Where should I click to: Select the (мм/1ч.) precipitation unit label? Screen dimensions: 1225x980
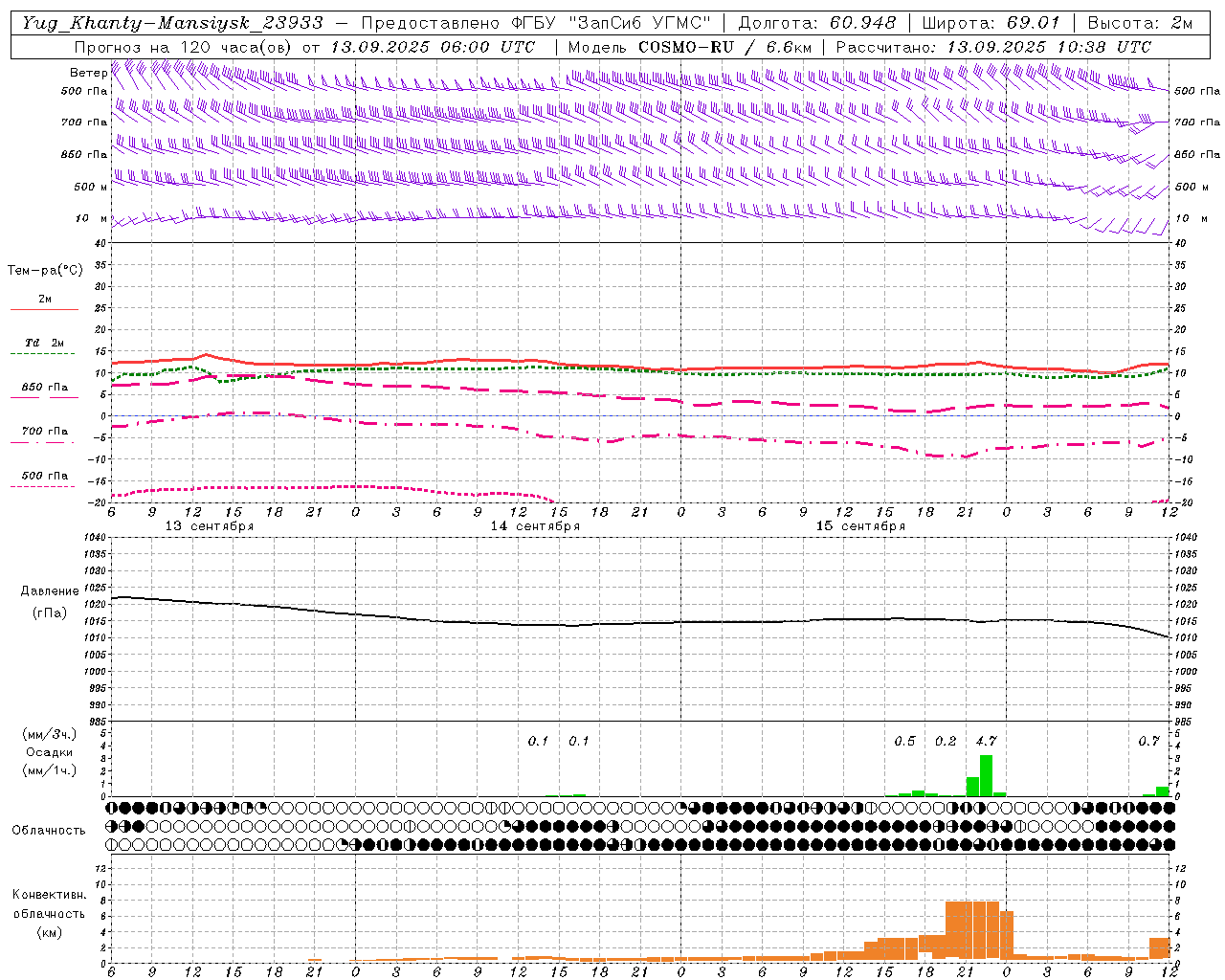[x=50, y=770]
